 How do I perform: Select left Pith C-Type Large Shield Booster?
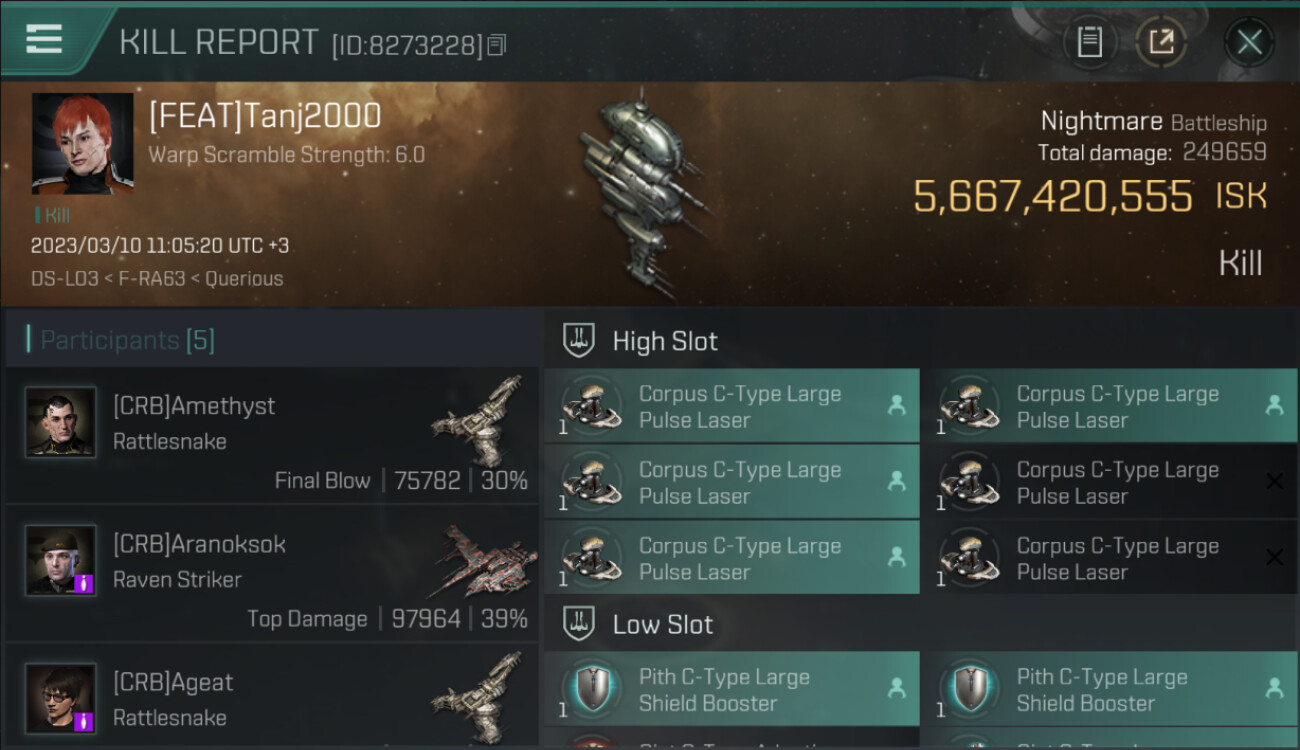point(732,689)
